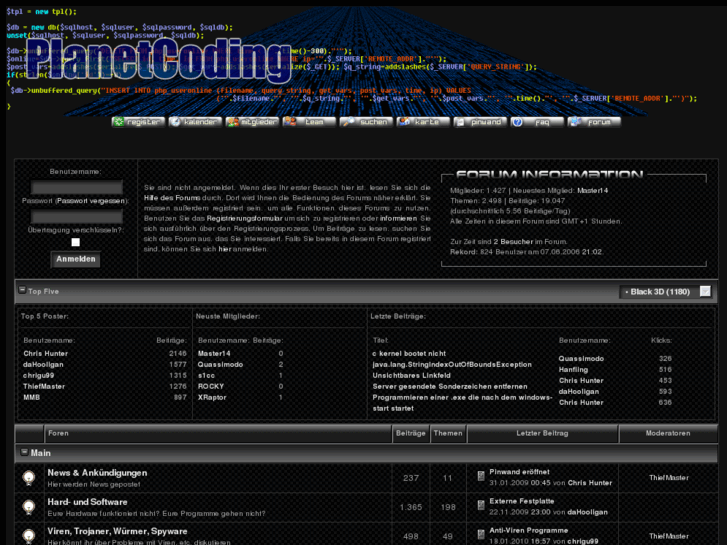Open Chris Hunter author of Pinwand eröffnet
The height and width of the screenshot is (545, 727).
tap(590, 483)
